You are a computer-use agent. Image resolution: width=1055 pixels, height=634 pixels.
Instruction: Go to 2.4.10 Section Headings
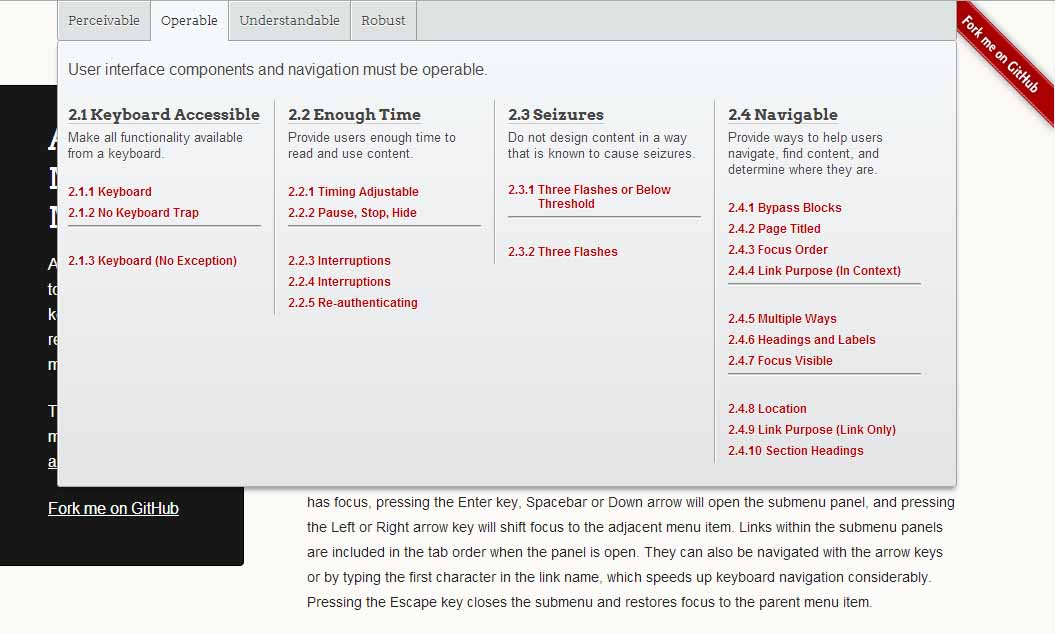click(795, 451)
